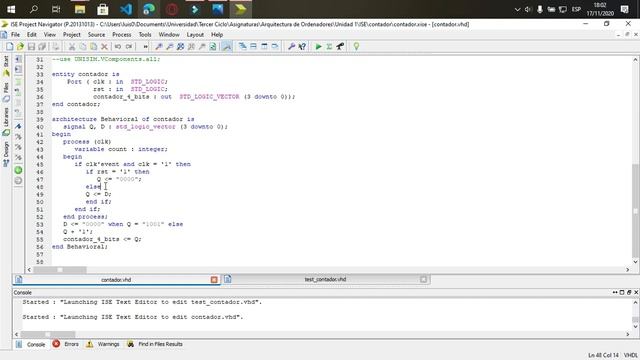Screen dimensions: 640x360
Task: Open the Files side panel tab
Action: pos(6,92)
